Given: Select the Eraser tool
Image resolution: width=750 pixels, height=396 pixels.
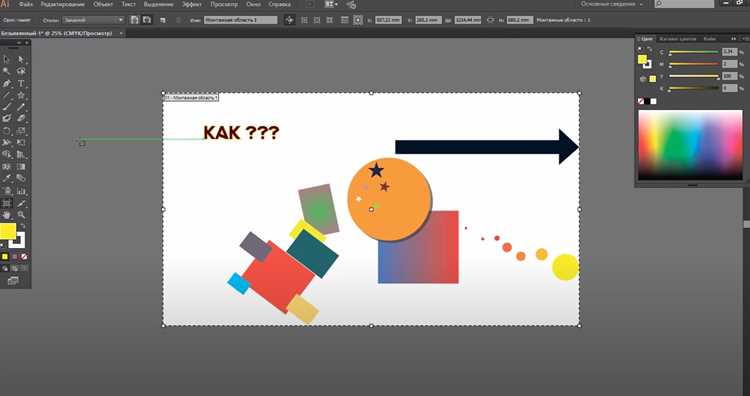Looking at the screenshot, I should [21, 119].
